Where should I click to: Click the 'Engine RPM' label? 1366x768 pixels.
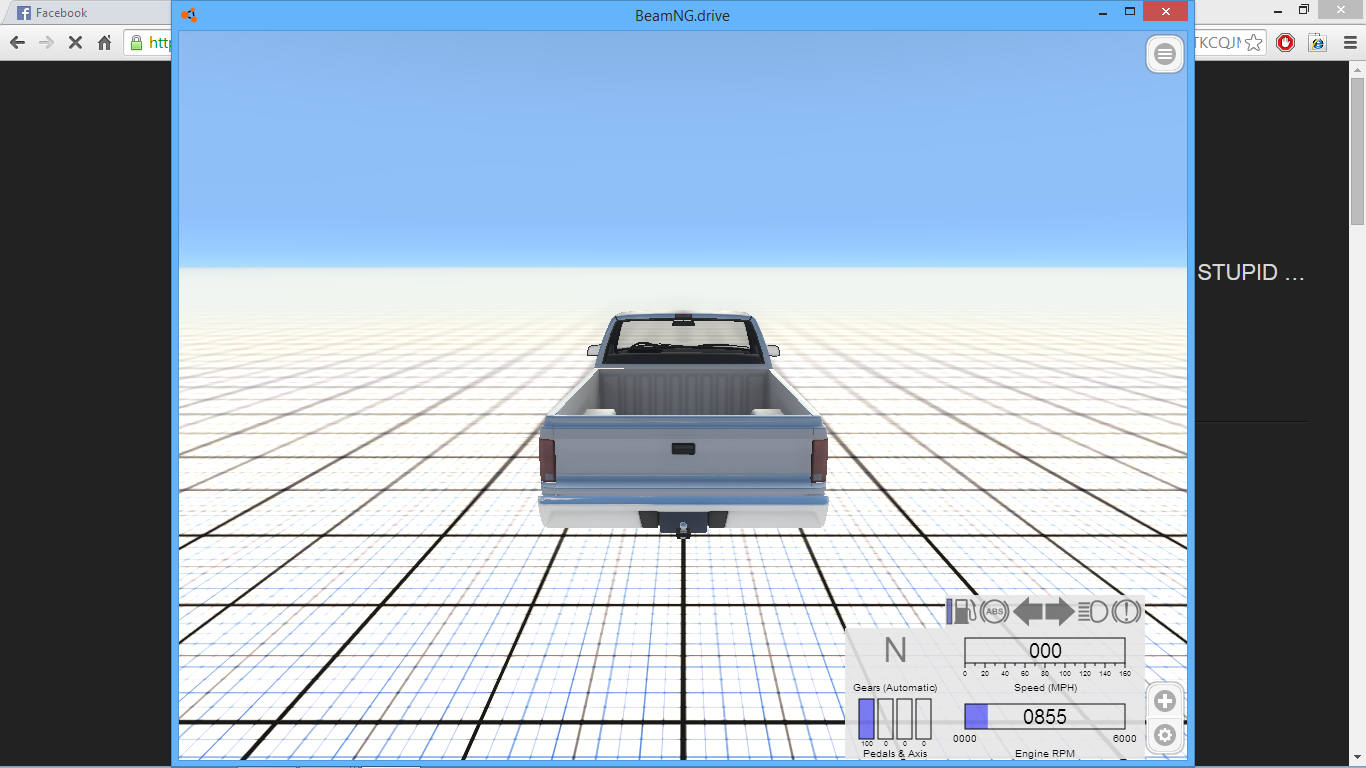1045,753
